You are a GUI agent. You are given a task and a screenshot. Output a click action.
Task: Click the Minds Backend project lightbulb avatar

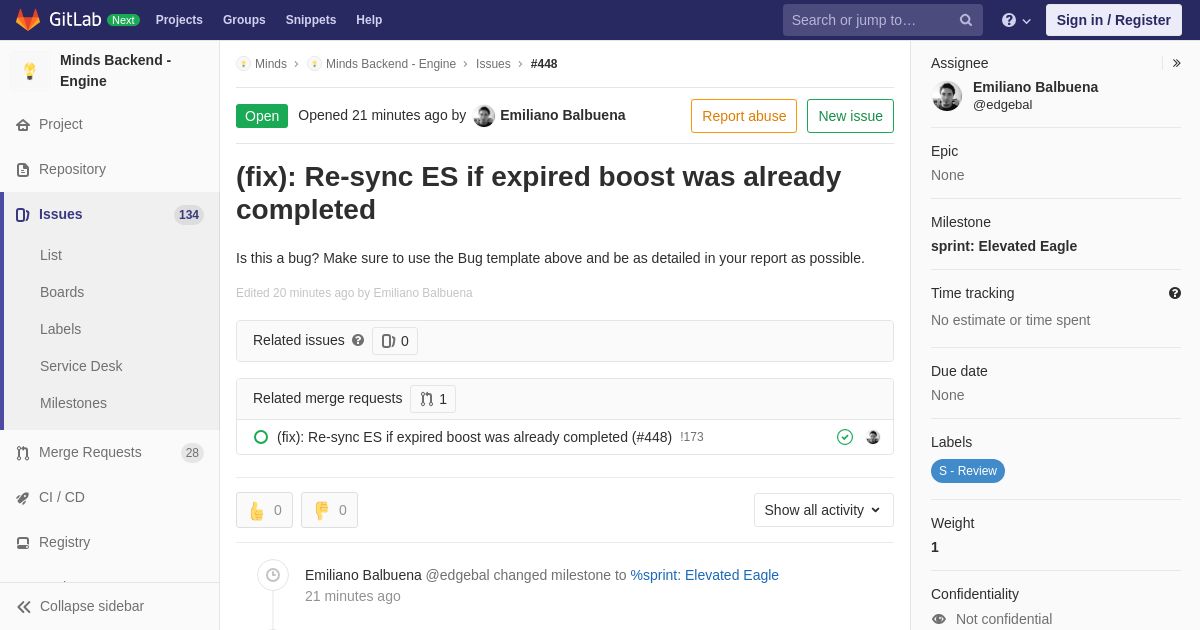coord(30,71)
